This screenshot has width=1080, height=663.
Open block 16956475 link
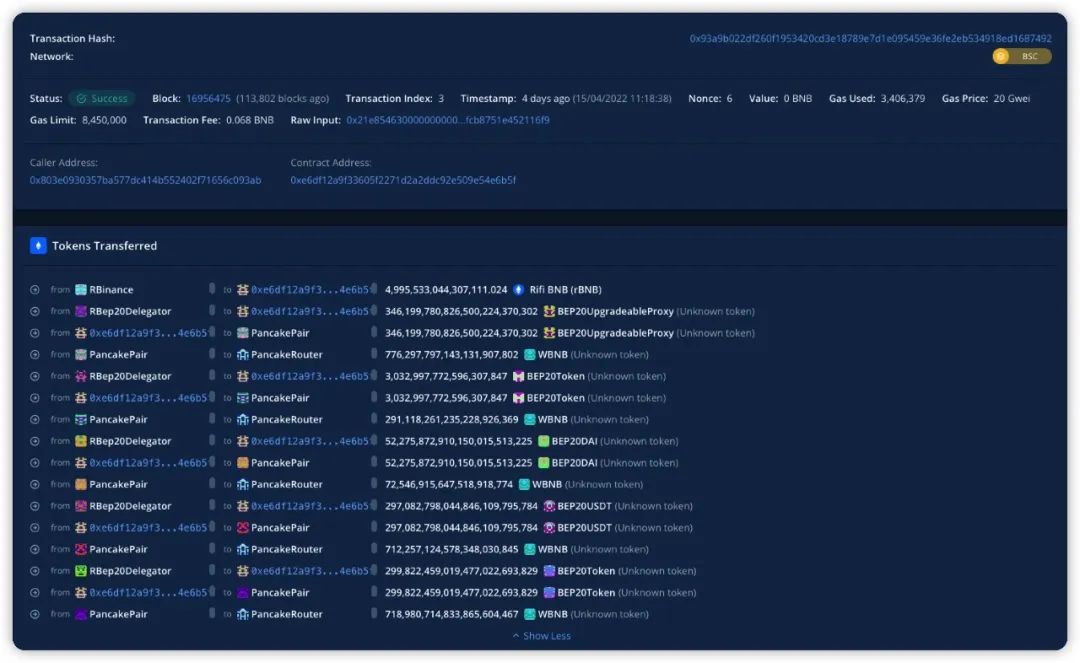click(x=208, y=98)
